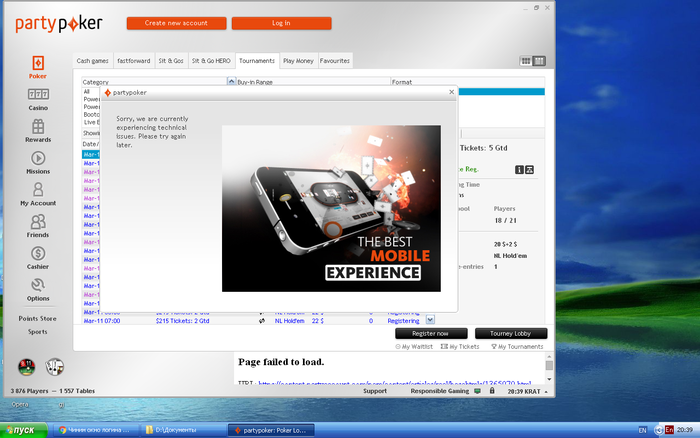This screenshot has width=700, height=438.
Task: Open the Sit & Go HERO tab
Action: [211, 61]
